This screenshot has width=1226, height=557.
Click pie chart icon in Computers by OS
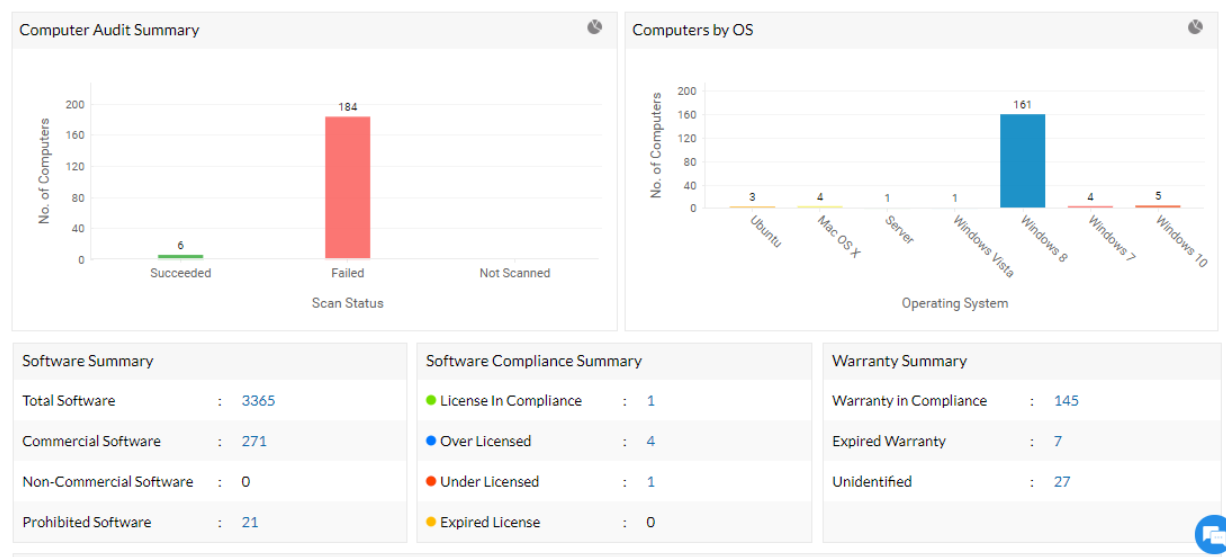(1195, 28)
